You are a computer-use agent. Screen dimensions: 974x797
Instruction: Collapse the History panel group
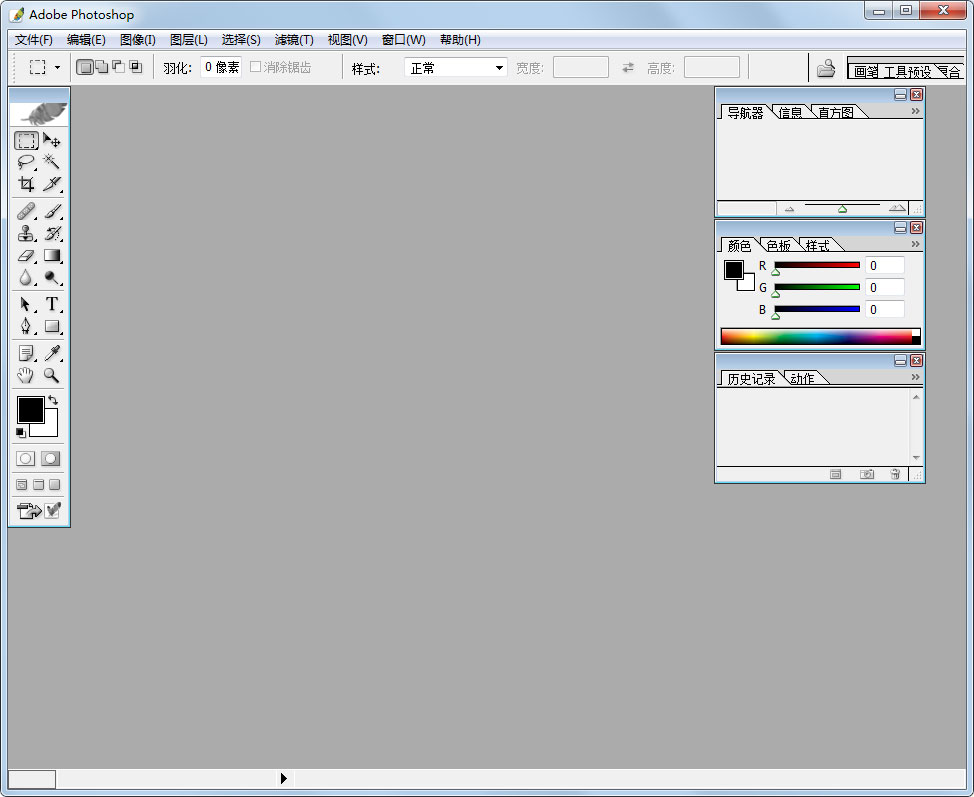pyautogui.click(x=900, y=360)
